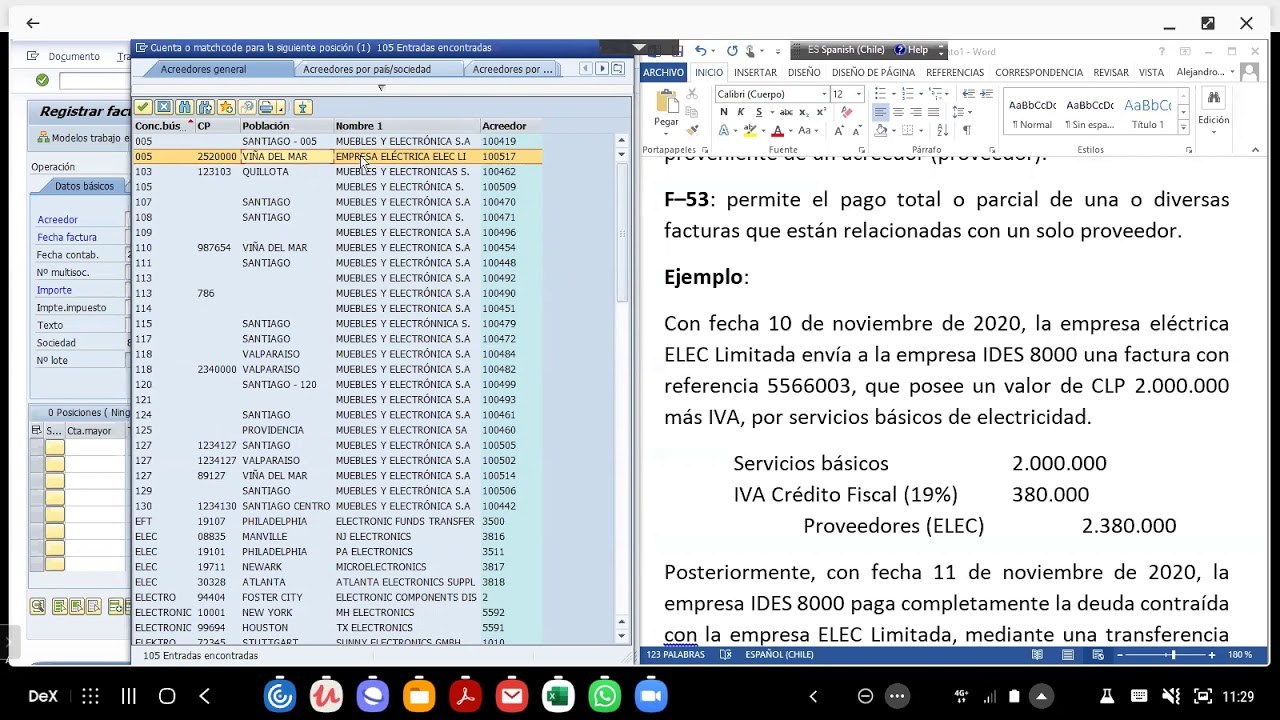The width and height of the screenshot is (1280, 720).
Task: Collapse the Word ribbon with the caret
Action: pyautogui.click(x=1255, y=150)
